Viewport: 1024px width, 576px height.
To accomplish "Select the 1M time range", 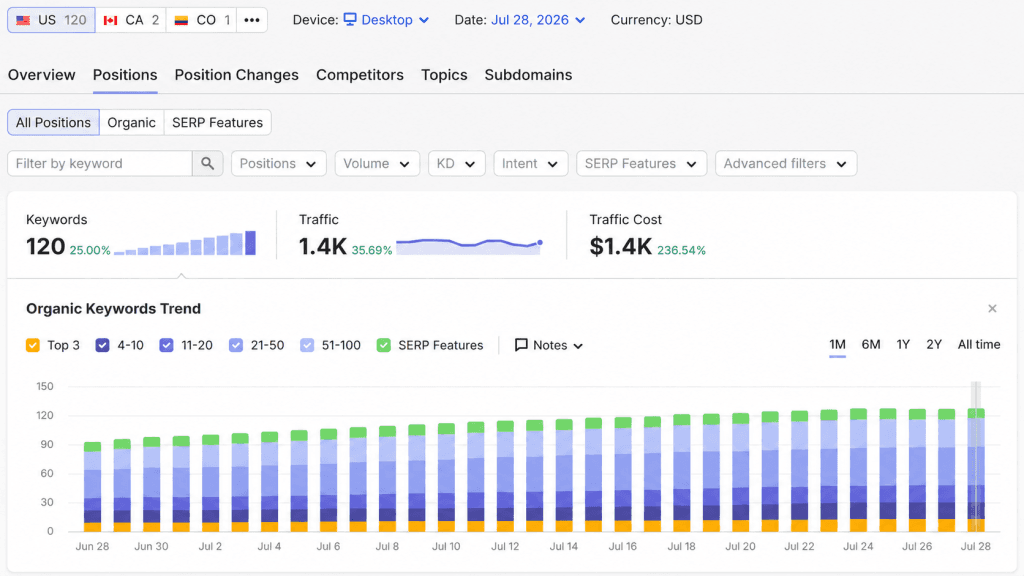I will click(837, 345).
